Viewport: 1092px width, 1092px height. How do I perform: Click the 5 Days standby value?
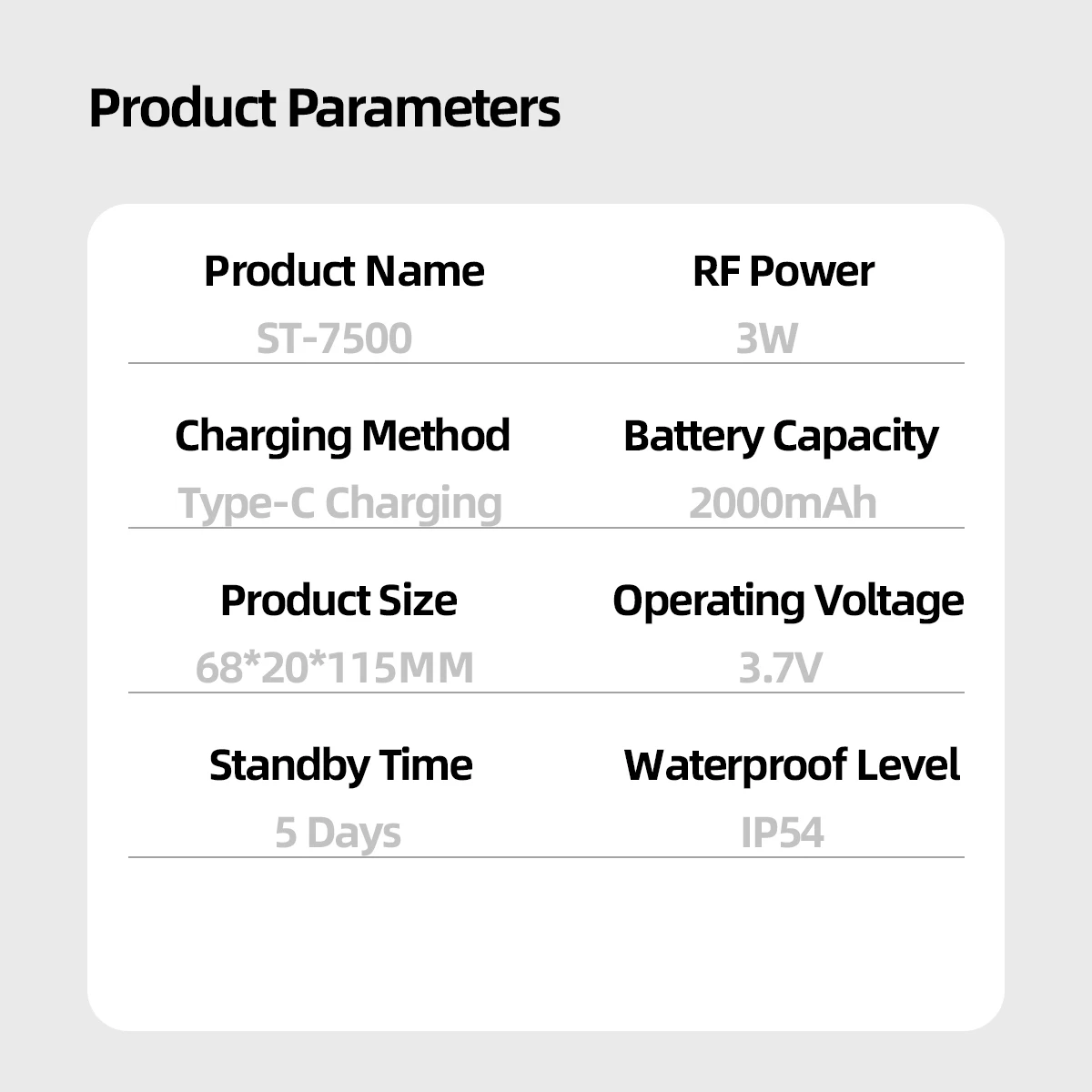338,833
